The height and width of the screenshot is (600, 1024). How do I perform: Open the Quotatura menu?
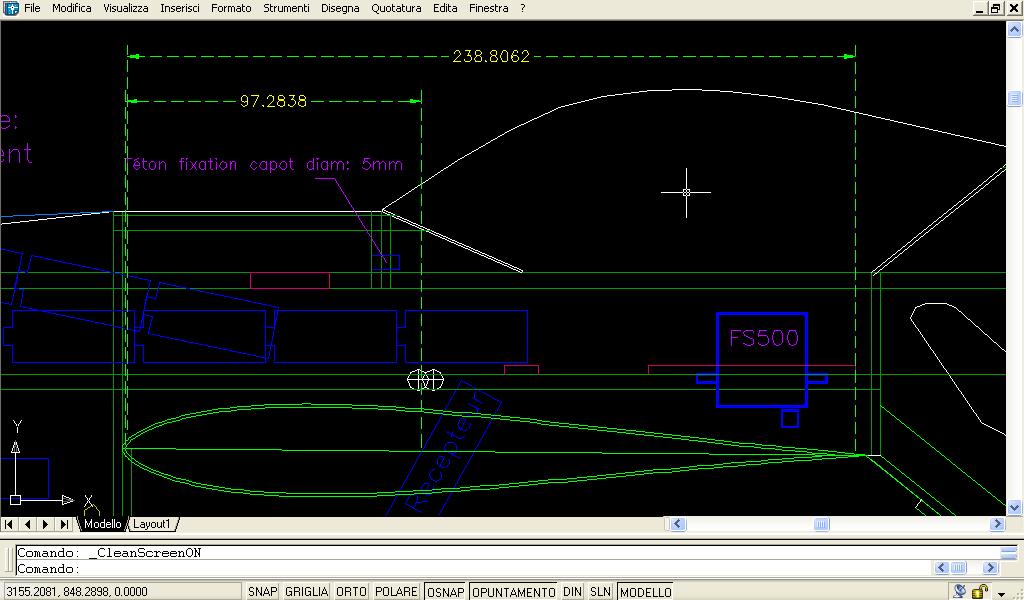tap(396, 8)
